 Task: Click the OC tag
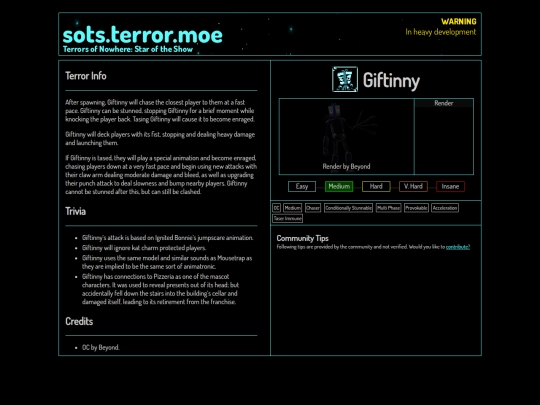click(x=277, y=208)
